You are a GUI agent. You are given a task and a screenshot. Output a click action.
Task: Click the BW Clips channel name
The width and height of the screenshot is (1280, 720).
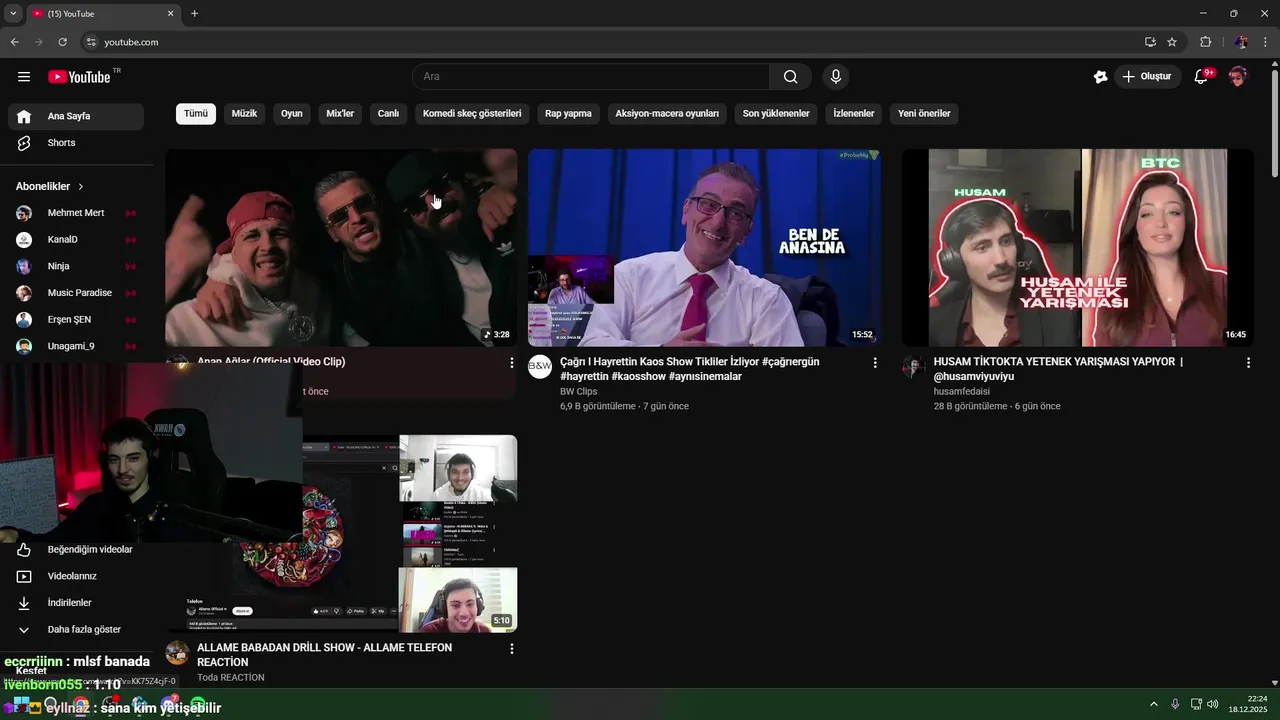(579, 392)
